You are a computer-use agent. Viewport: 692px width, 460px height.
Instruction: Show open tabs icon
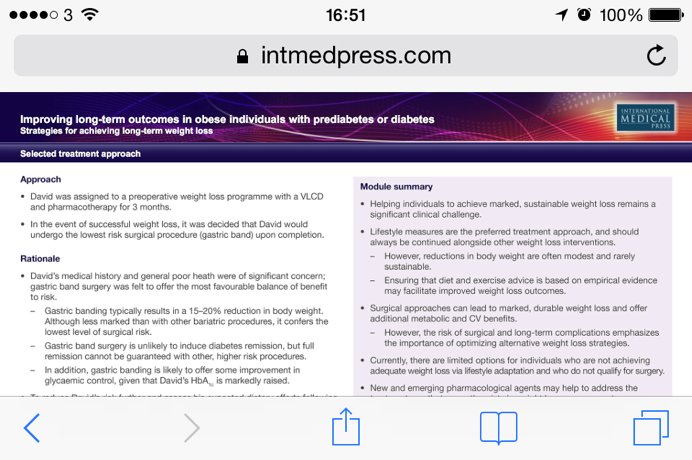(x=651, y=428)
